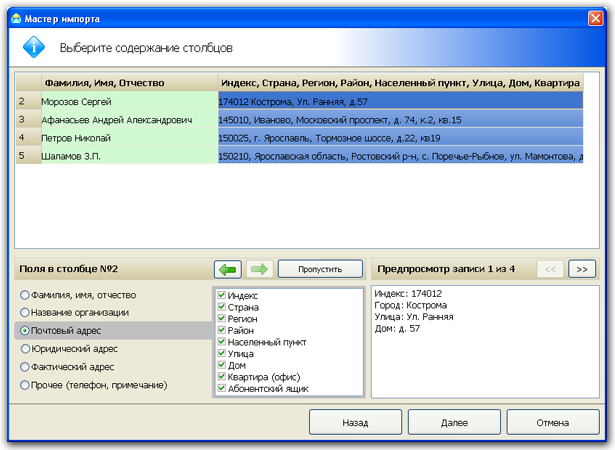Toggle the 'Страна' checkbox
The image size is (615, 450).
222,307
